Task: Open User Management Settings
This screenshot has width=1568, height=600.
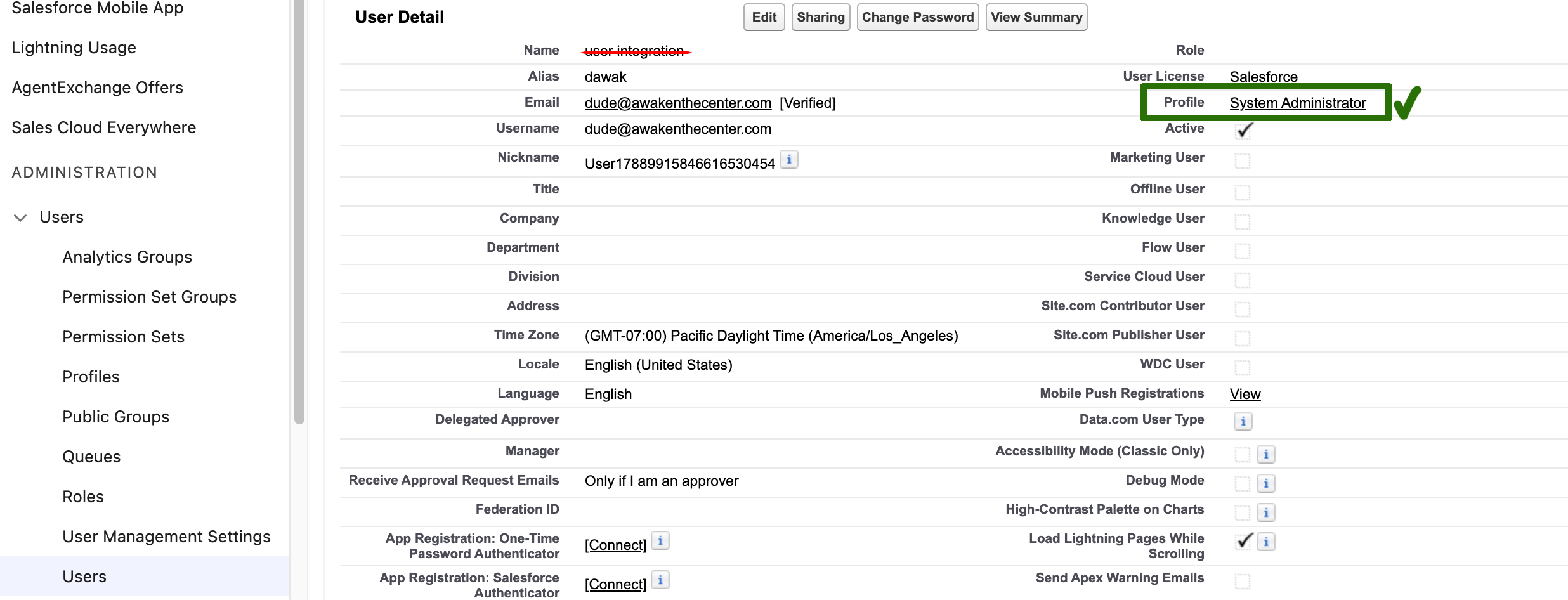Action: pyautogui.click(x=166, y=537)
